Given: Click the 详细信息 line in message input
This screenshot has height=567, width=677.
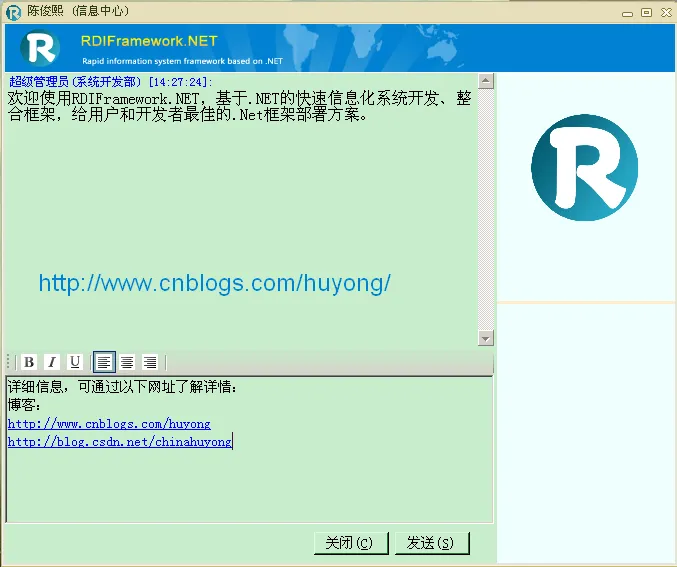Looking at the screenshot, I should click(x=122, y=386).
